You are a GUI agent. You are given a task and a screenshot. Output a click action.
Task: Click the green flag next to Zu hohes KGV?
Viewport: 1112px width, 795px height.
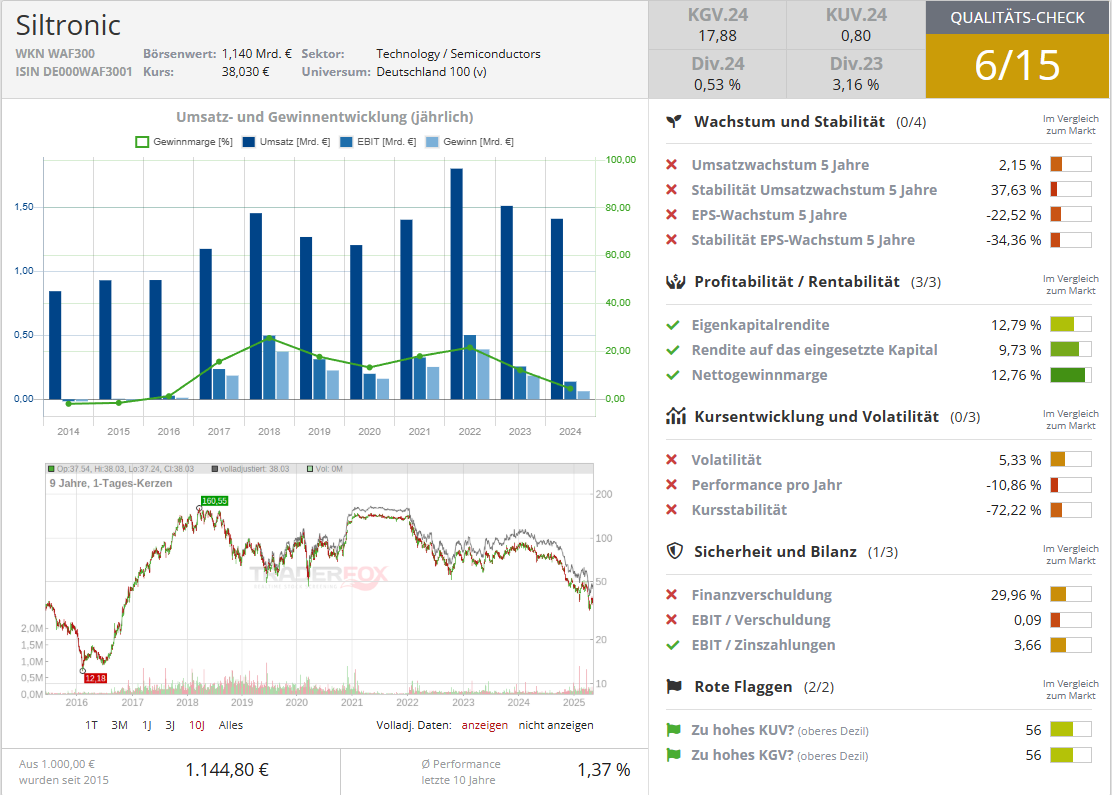pyautogui.click(x=673, y=755)
